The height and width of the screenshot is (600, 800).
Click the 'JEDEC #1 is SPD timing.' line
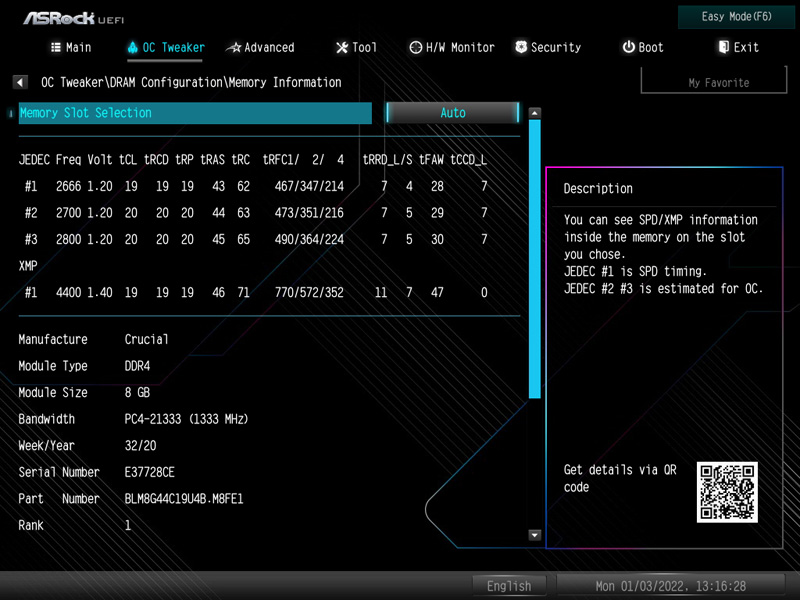click(635, 271)
